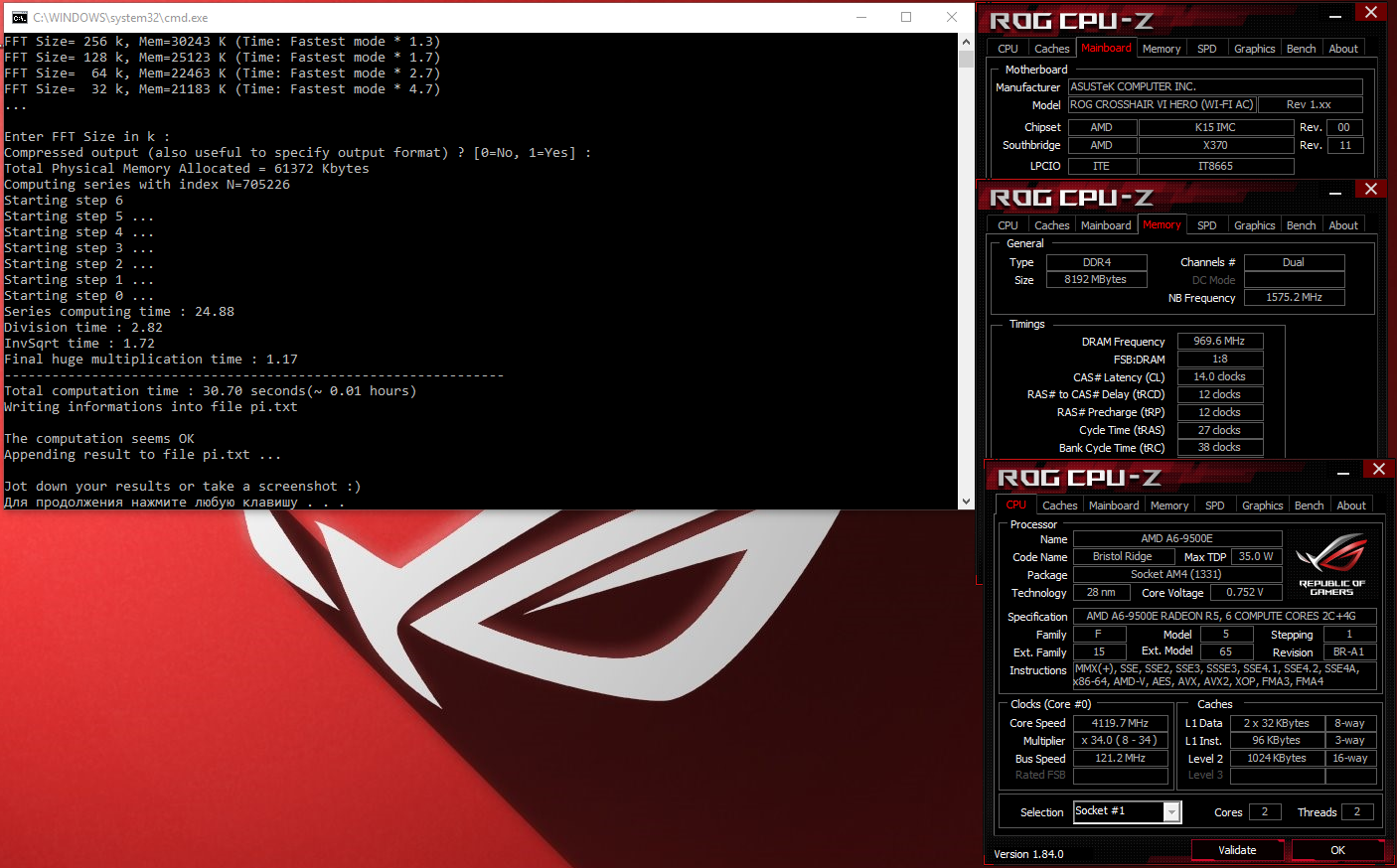Click the Channels # Dual field
This screenshot has height=868, width=1397.
point(1294,262)
